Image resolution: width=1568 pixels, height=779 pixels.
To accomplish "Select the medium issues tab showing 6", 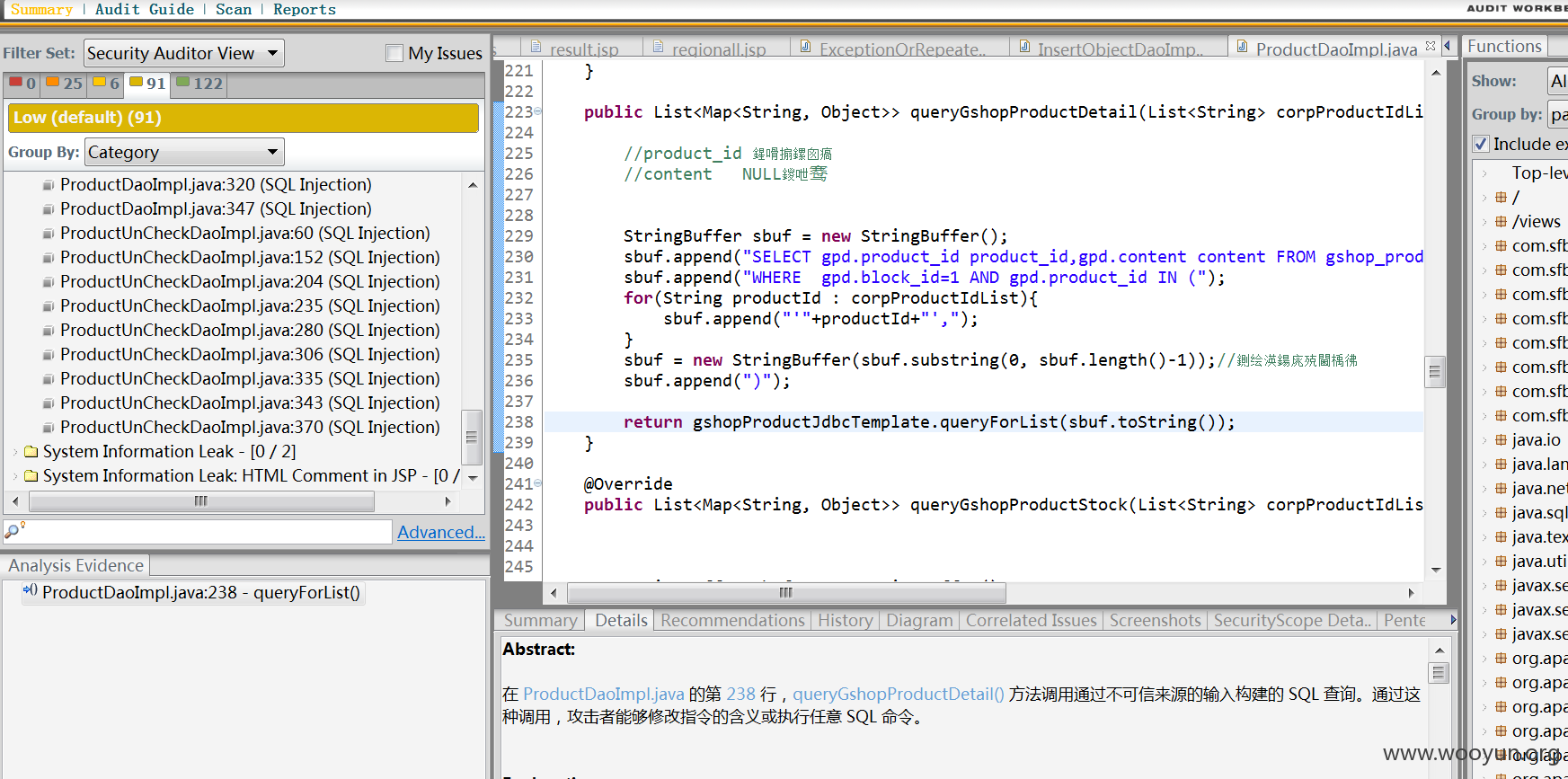I will click(x=106, y=84).
